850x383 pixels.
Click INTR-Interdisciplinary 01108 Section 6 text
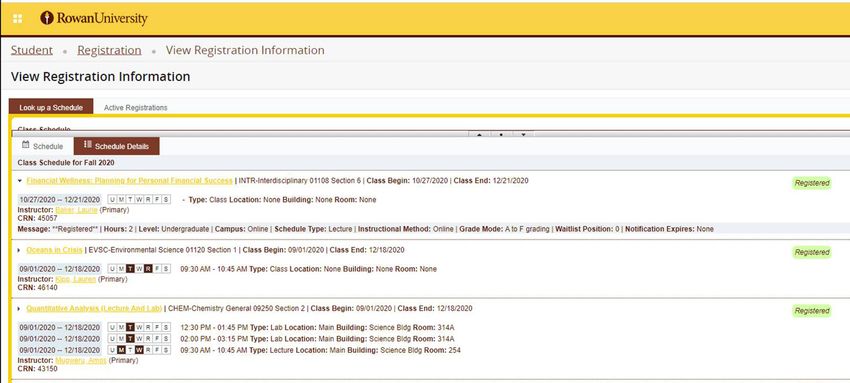(x=299, y=181)
